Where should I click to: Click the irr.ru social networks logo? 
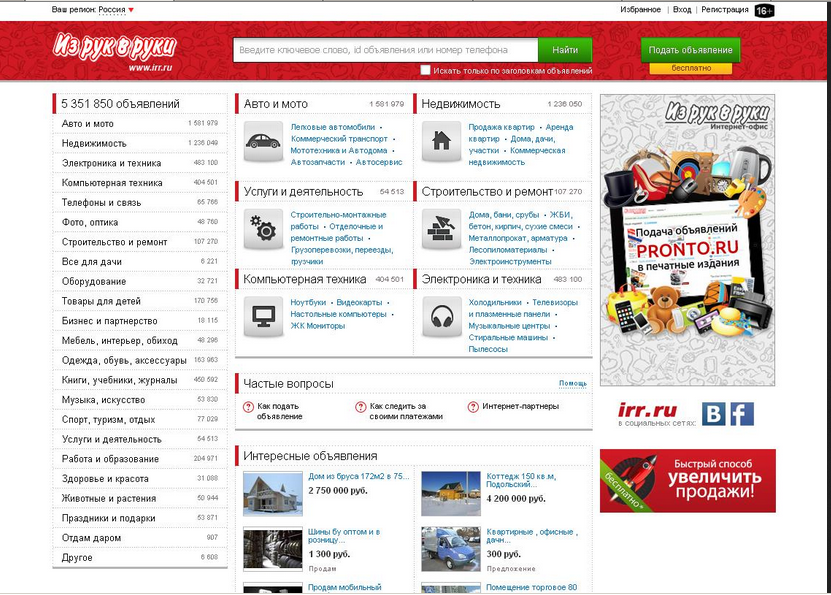pos(648,411)
